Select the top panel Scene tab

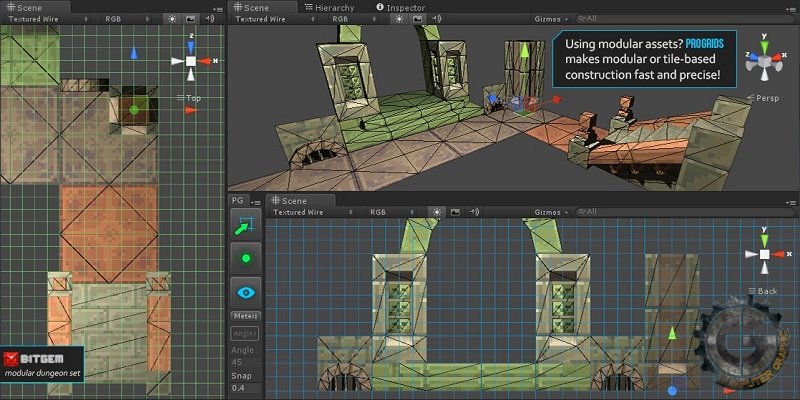pos(263,8)
